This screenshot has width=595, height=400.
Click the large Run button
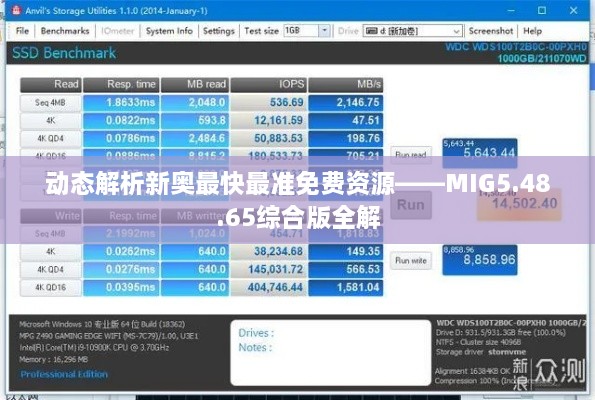411,205
